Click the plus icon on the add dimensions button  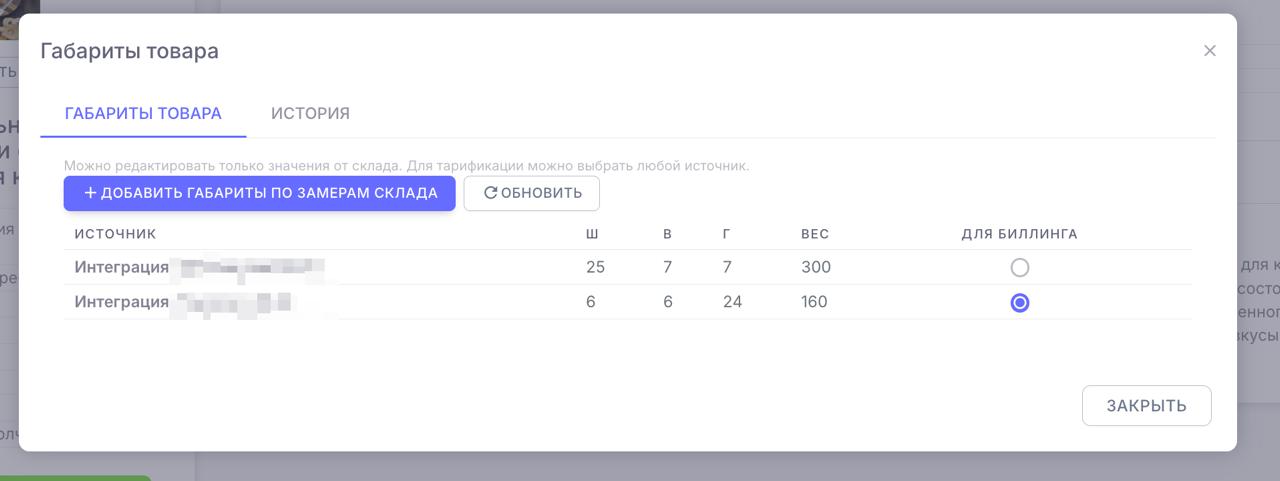(90, 194)
